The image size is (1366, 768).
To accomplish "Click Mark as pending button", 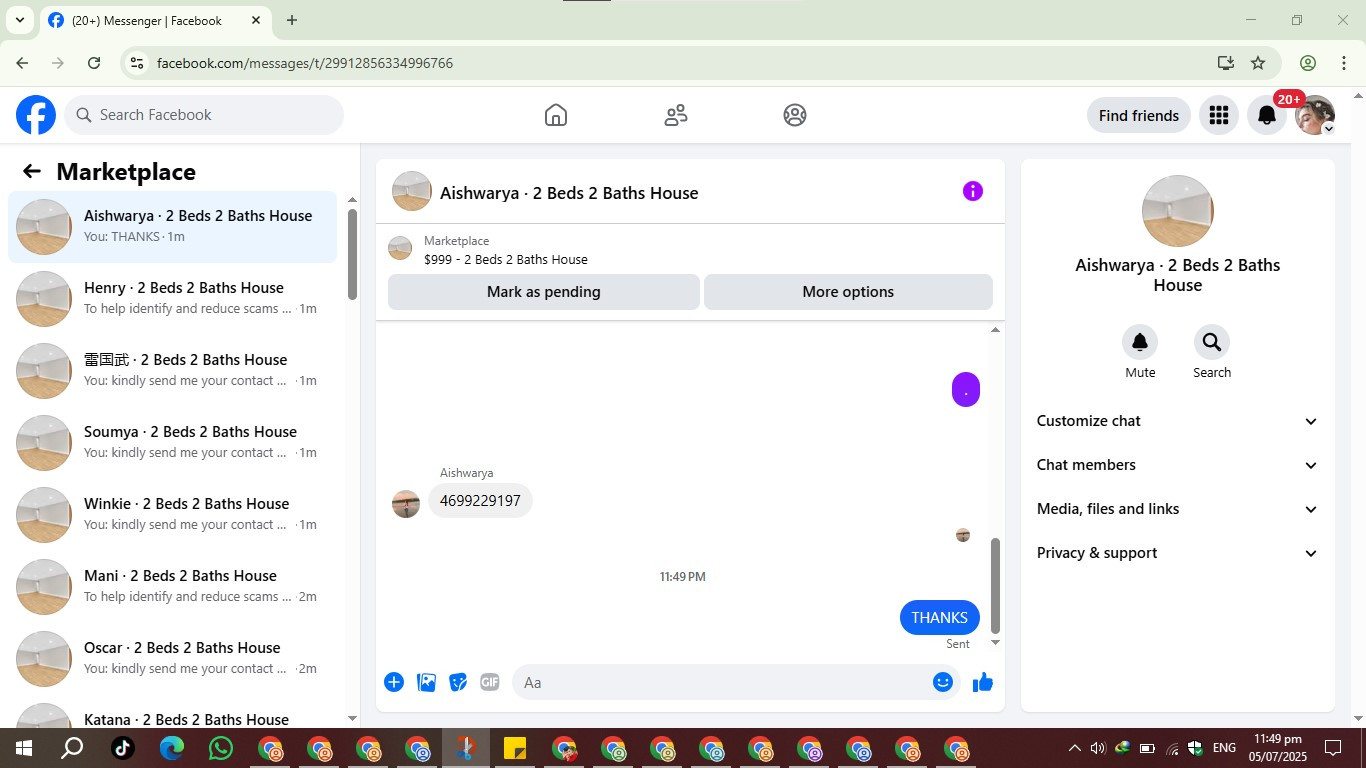I will click(544, 292).
